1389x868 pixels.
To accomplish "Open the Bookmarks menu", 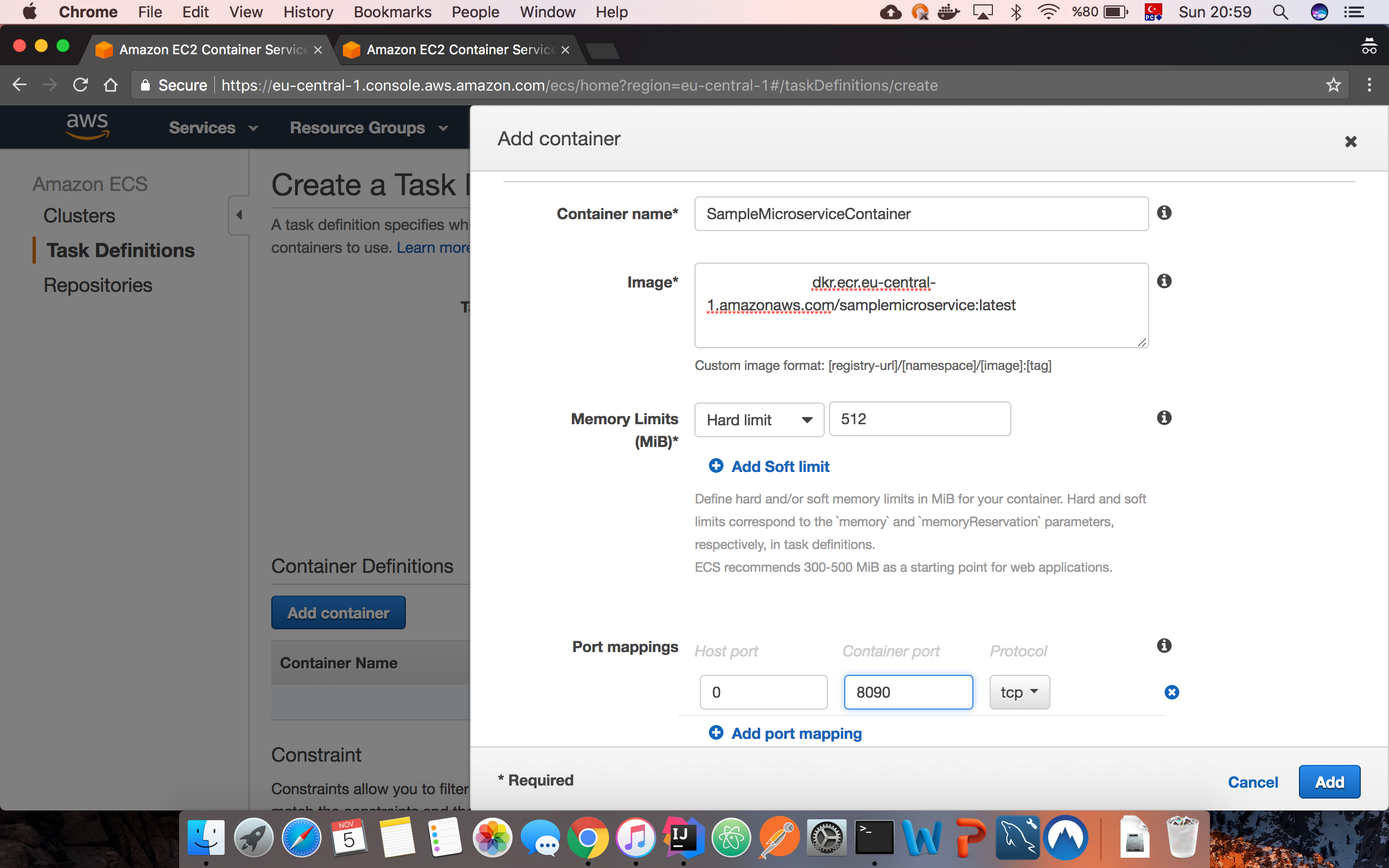I will tap(392, 12).
